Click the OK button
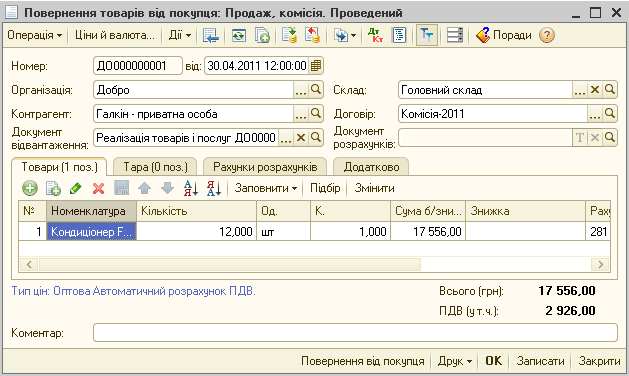The height and width of the screenshot is (376, 629). 493,361
